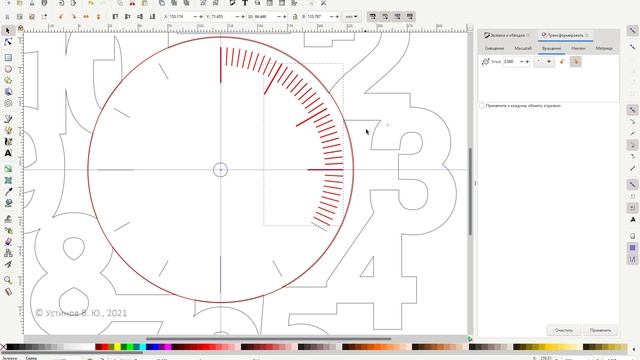Image resolution: width=640 pixels, height=360 pixels.
Task: Select the Node edit tool
Action: (8, 42)
